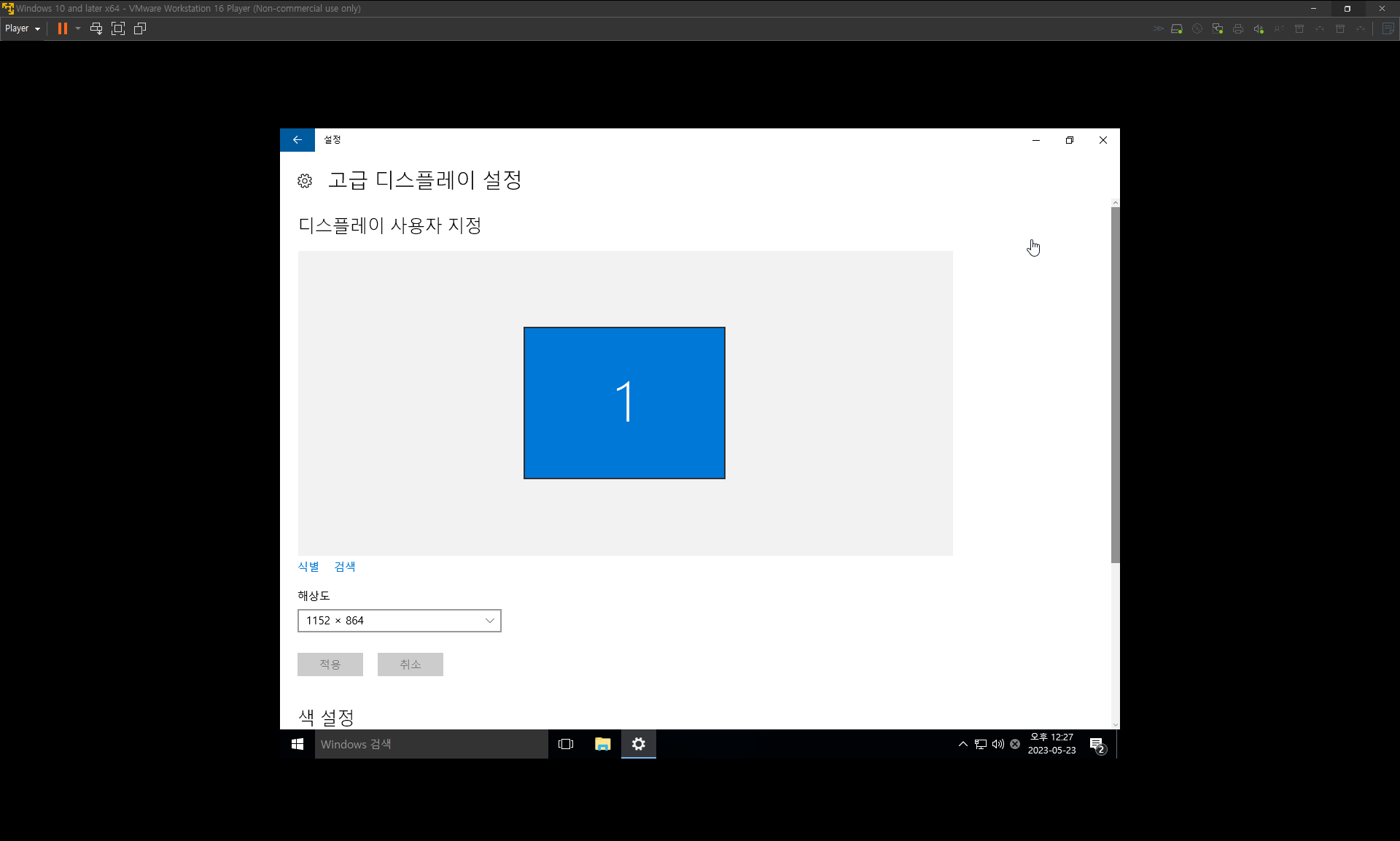Show hidden system tray icons
This screenshot has height=841, width=1400.
click(962, 744)
